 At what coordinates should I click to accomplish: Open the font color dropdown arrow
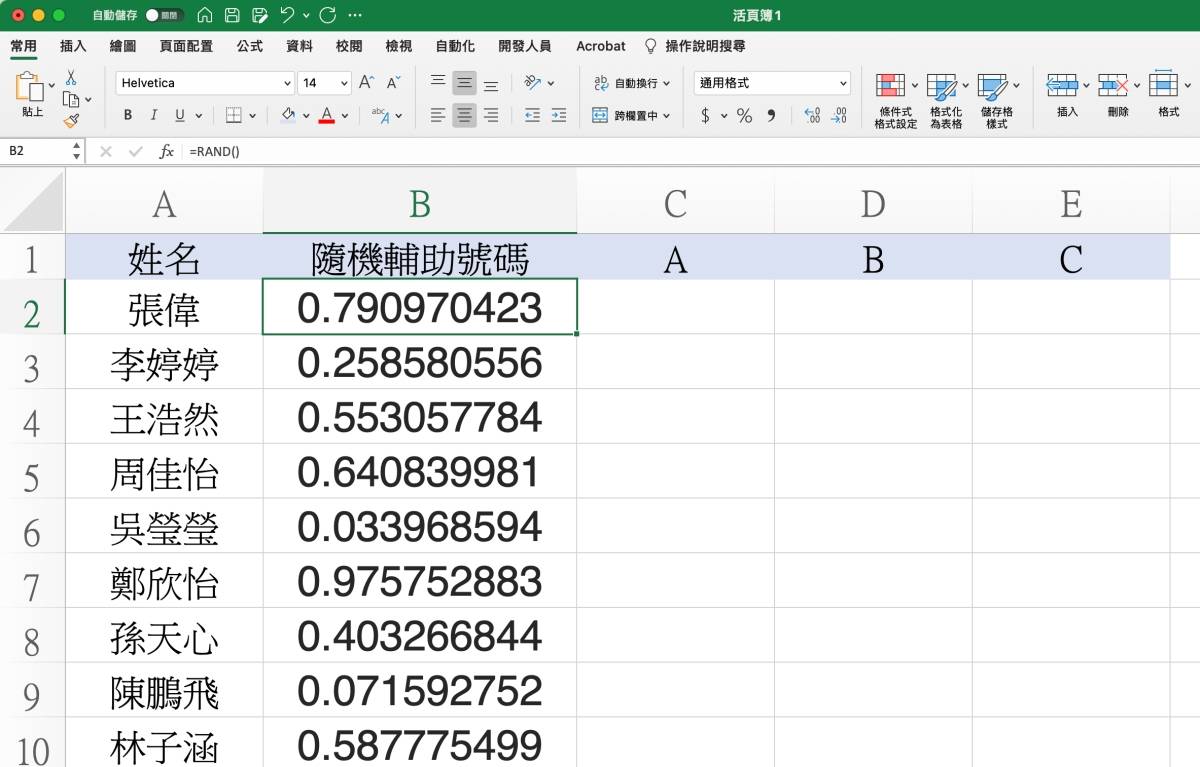point(342,113)
